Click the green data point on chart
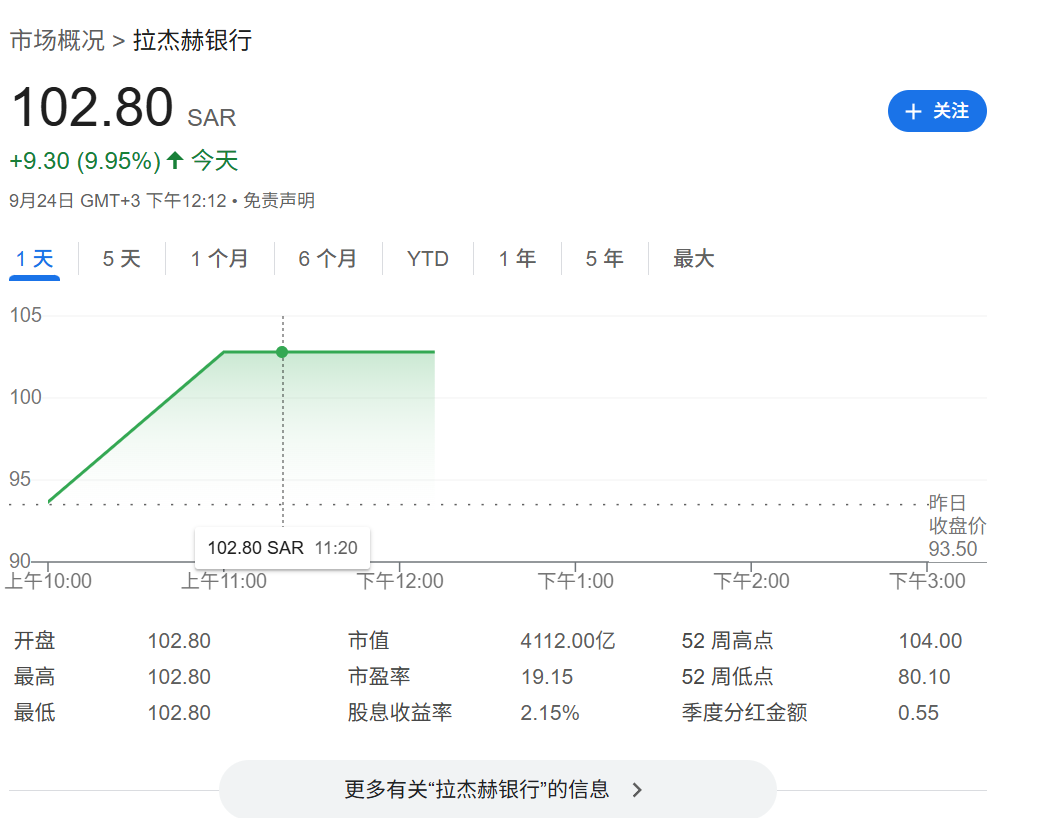Image resolution: width=1044 pixels, height=818 pixels. [x=282, y=352]
